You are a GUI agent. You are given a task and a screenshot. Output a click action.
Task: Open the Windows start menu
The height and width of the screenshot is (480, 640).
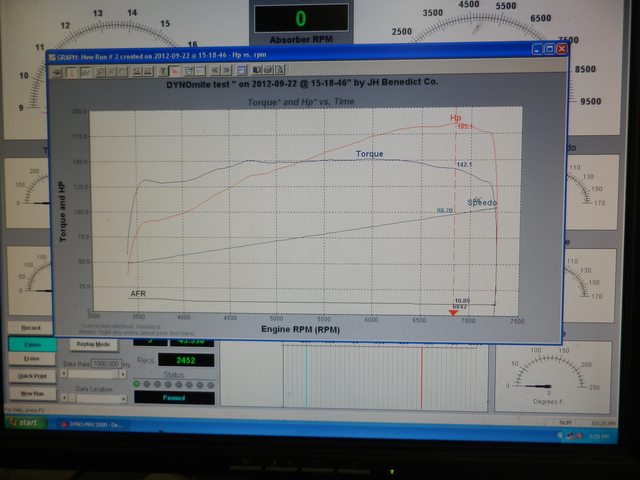click(x=25, y=423)
